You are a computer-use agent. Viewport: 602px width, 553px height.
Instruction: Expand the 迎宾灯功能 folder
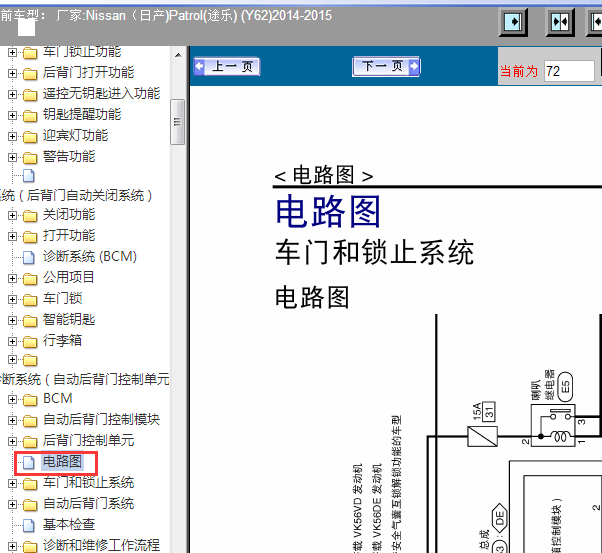tap(12, 136)
